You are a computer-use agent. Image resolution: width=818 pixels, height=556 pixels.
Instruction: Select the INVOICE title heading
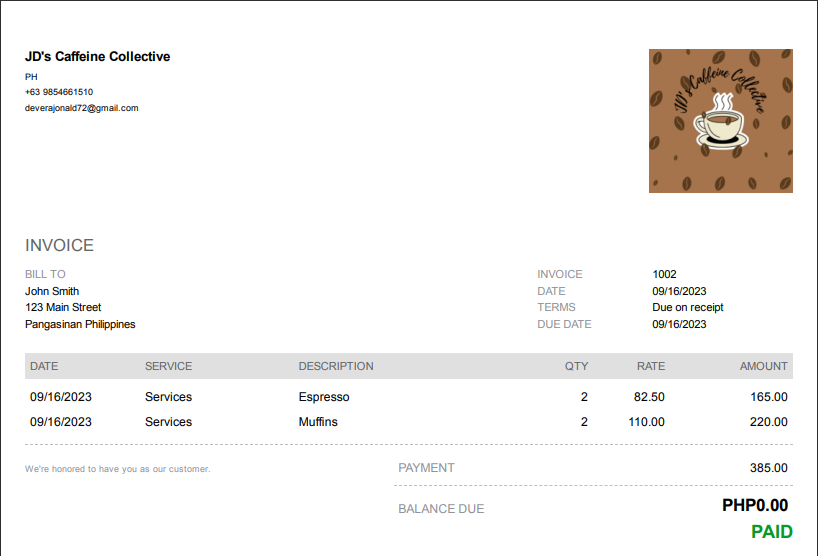click(59, 245)
